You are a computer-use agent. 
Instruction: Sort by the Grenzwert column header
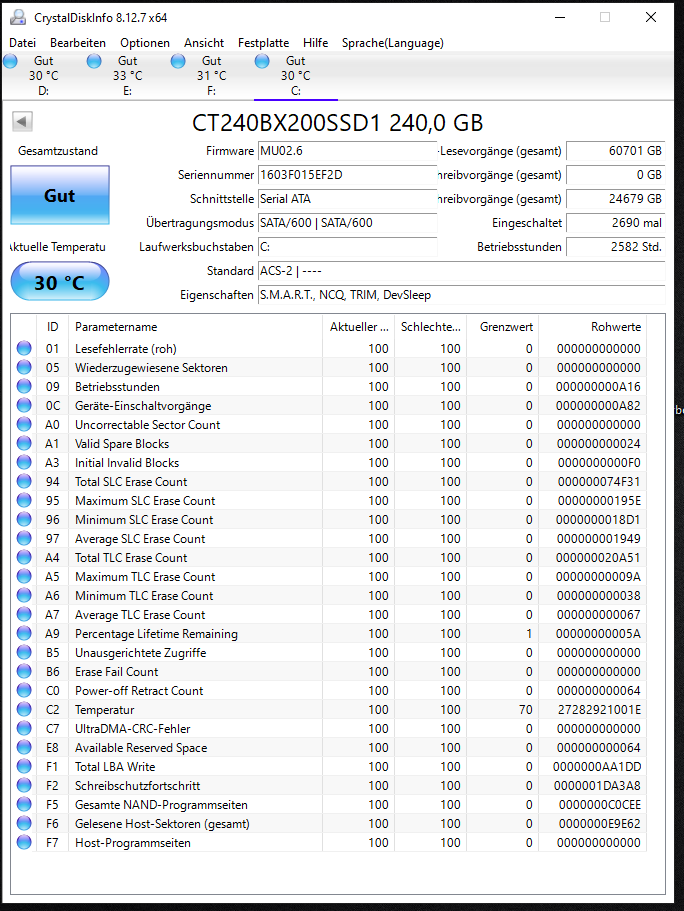tap(503, 327)
